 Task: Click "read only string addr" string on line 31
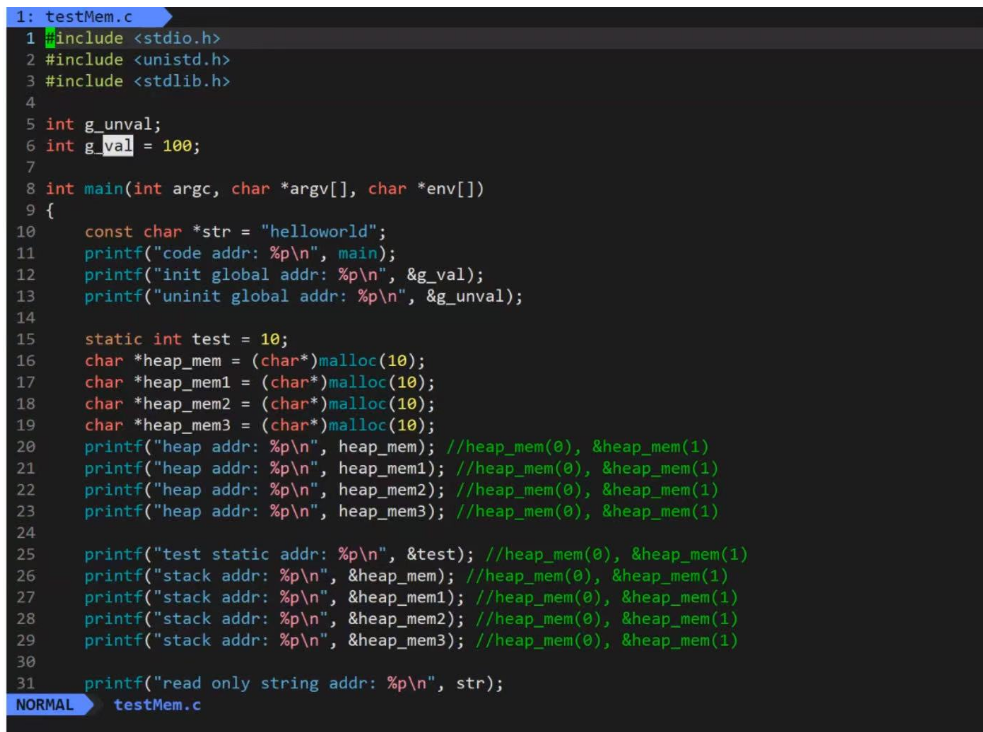tap(295, 683)
